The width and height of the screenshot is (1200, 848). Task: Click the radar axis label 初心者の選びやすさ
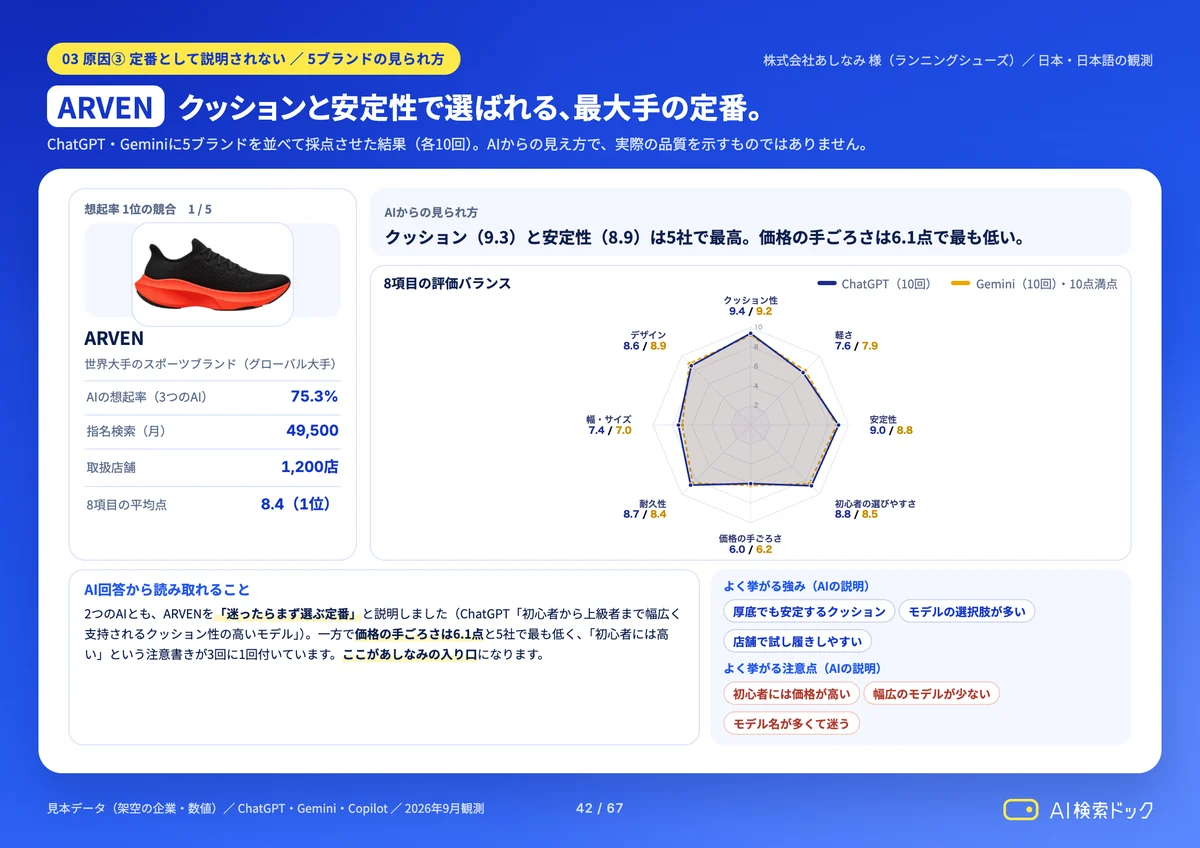(875, 503)
